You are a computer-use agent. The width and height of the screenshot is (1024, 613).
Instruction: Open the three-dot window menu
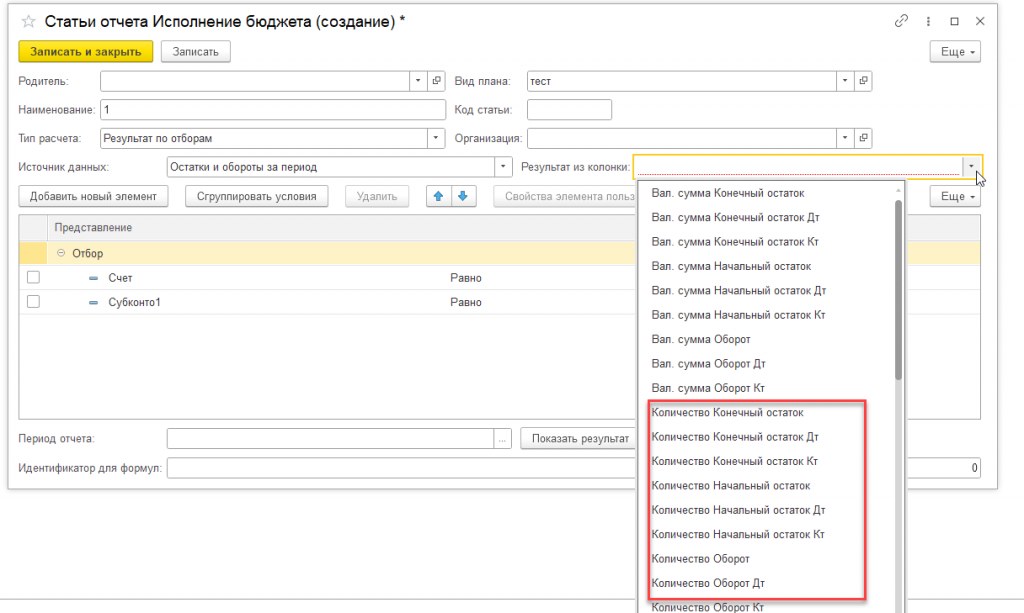click(x=928, y=22)
